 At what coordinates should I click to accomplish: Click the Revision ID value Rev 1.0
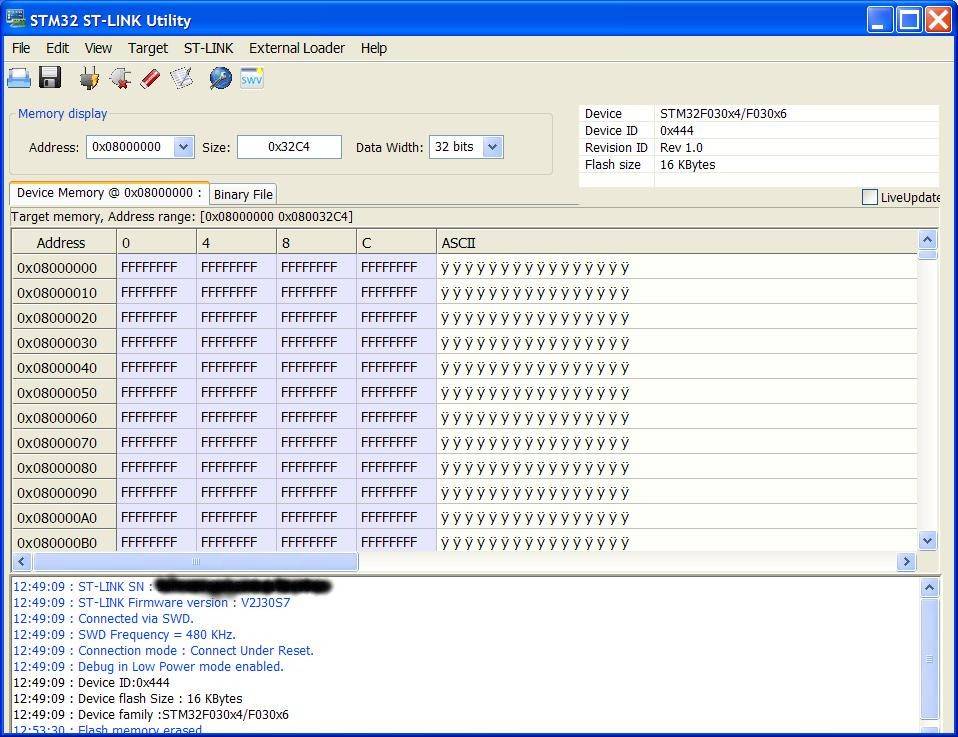pos(681,148)
